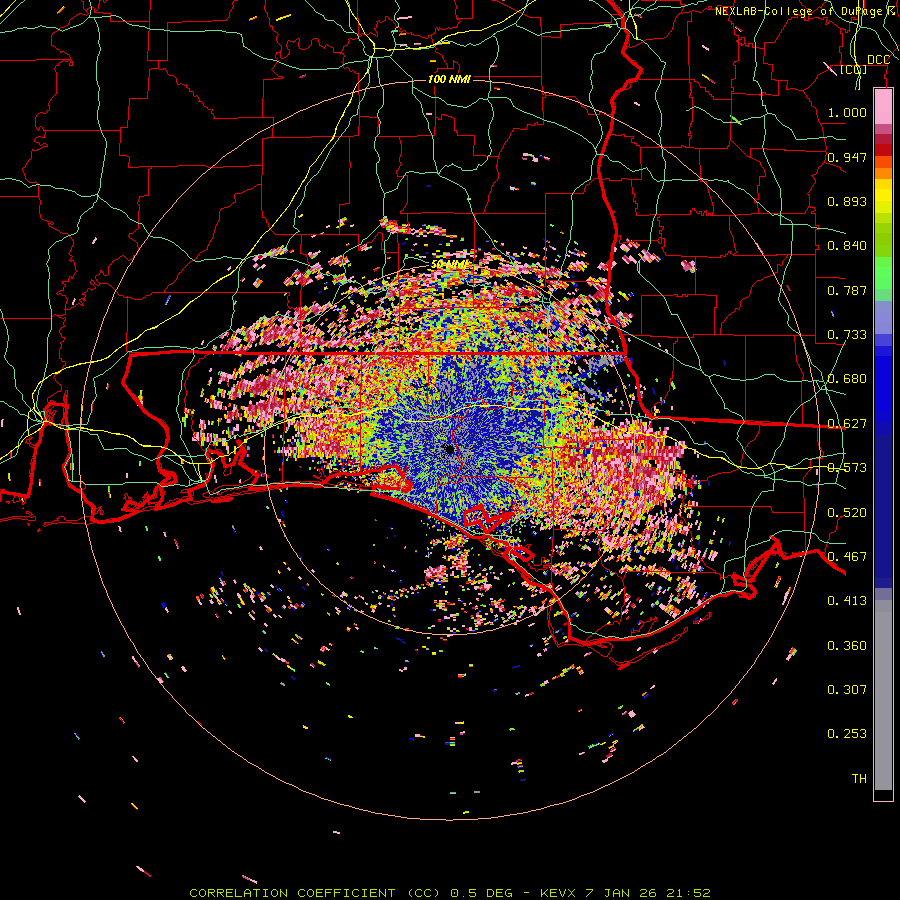Select the 0.733 legend value
The image size is (900, 900).
tap(847, 335)
